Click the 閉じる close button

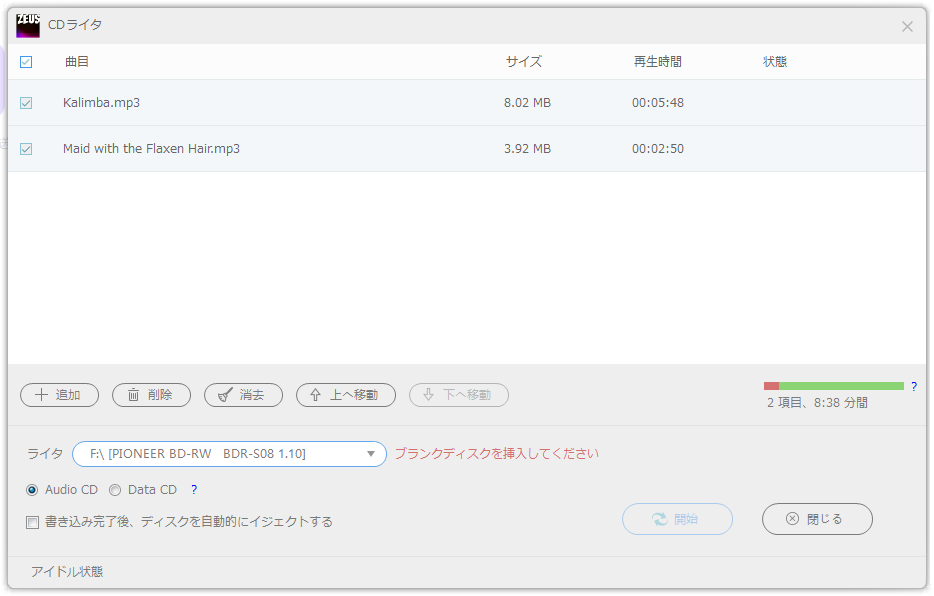pyautogui.click(x=817, y=519)
